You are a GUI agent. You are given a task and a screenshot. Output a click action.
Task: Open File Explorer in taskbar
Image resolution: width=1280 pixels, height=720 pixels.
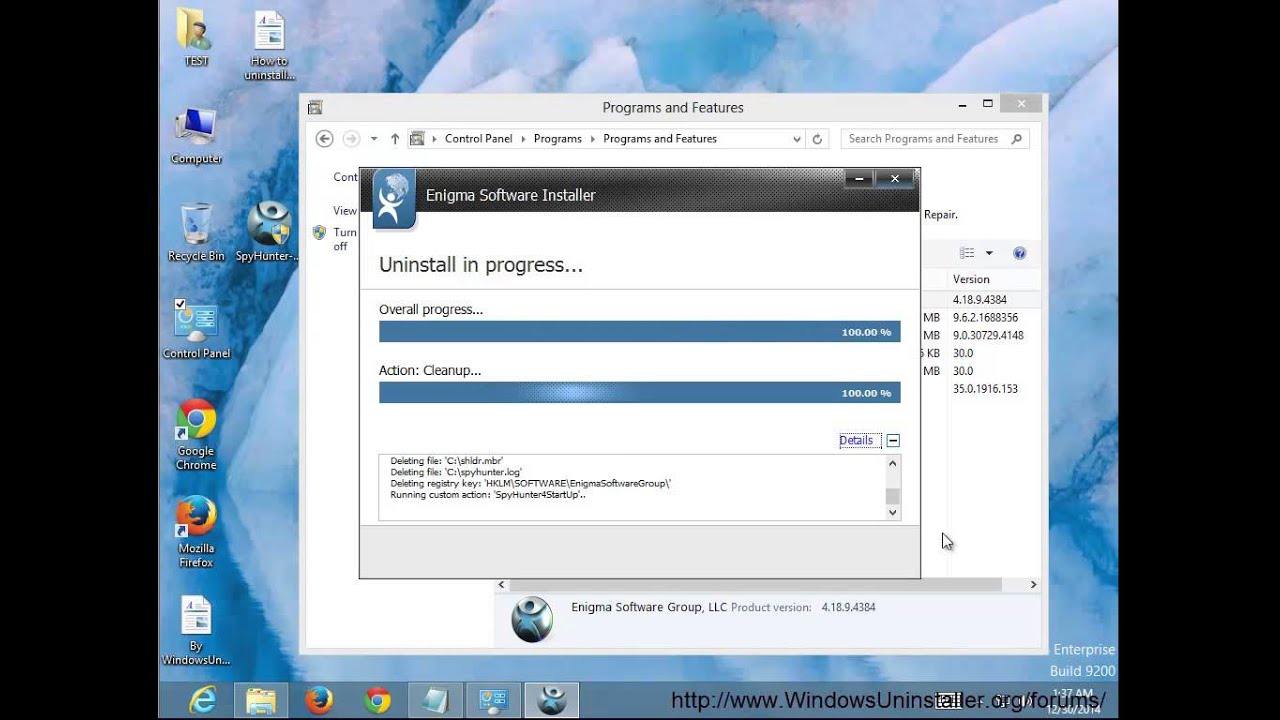click(x=261, y=701)
